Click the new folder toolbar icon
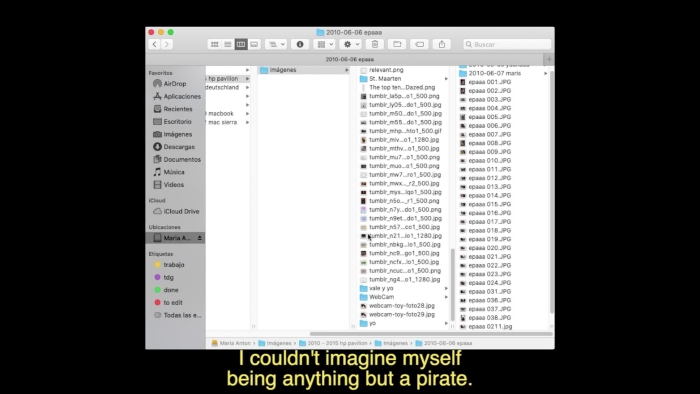 pyautogui.click(x=397, y=44)
